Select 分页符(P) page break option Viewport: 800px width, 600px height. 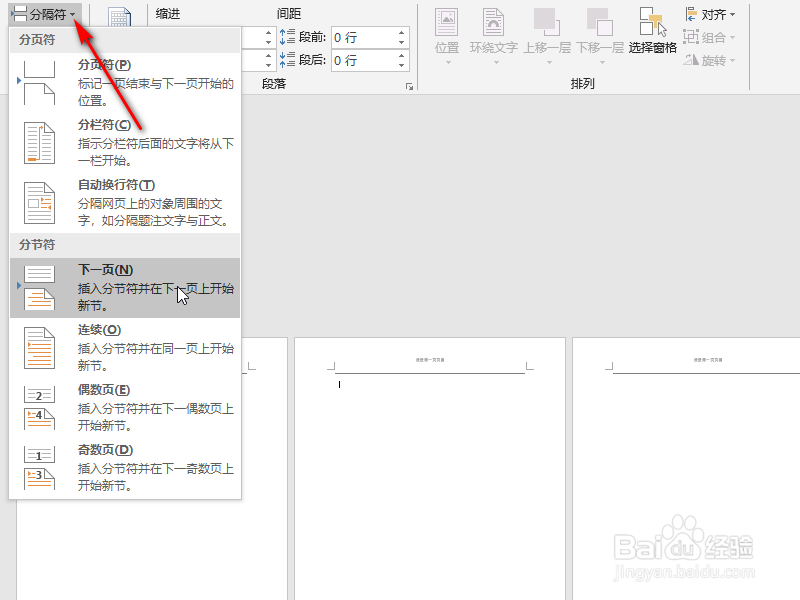[125, 83]
